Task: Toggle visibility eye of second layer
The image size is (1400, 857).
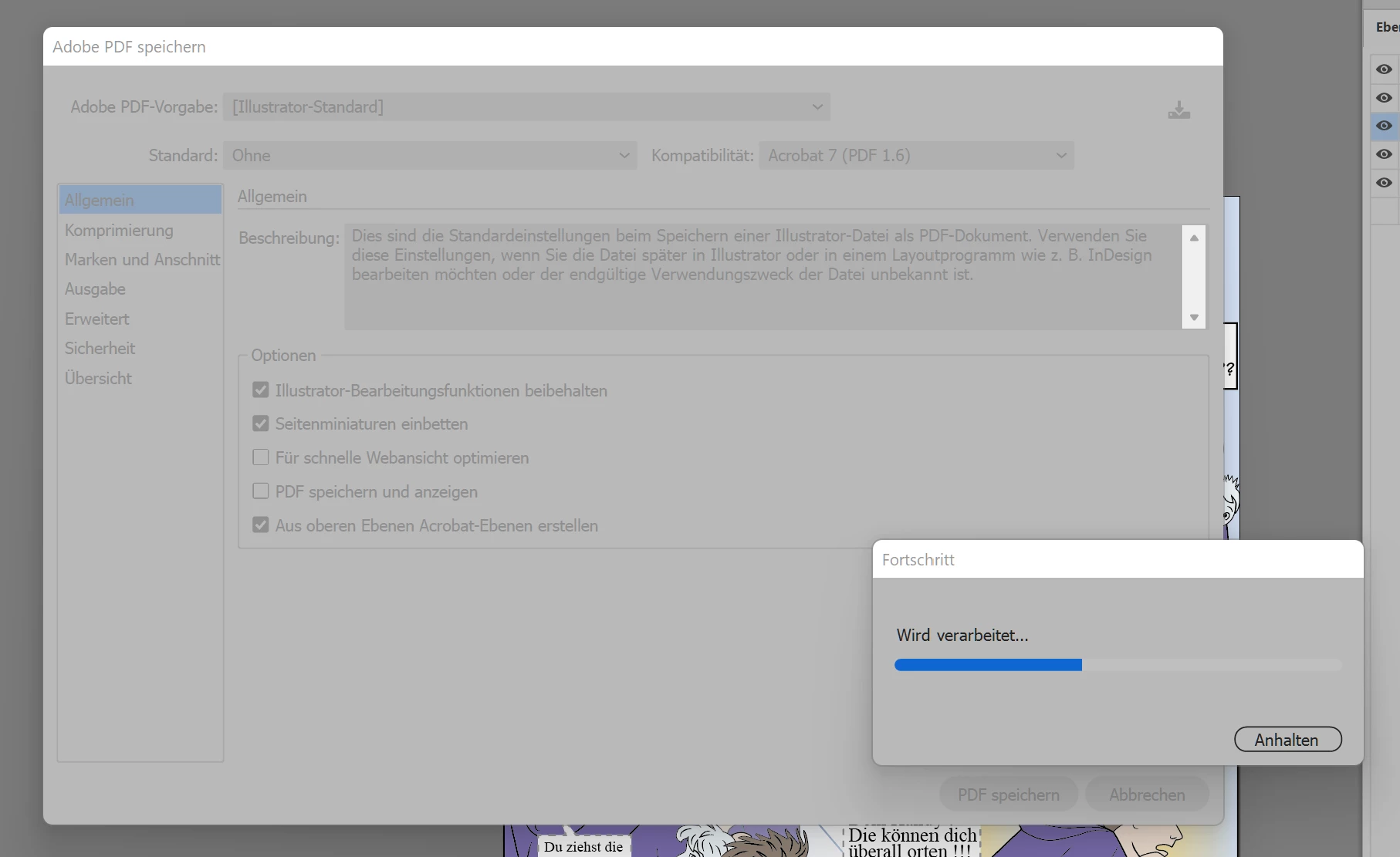Action: point(1384,98)
